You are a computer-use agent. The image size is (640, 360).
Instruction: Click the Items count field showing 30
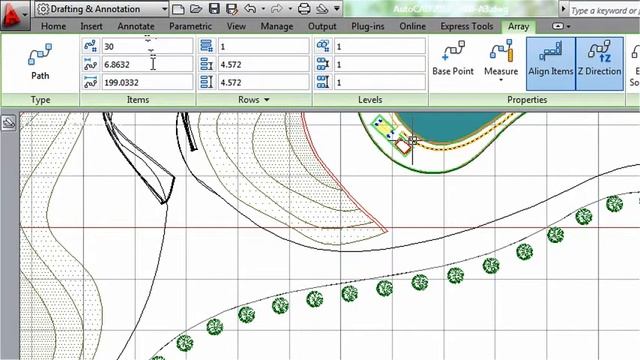pyautogui.click(x=147, y=46)
